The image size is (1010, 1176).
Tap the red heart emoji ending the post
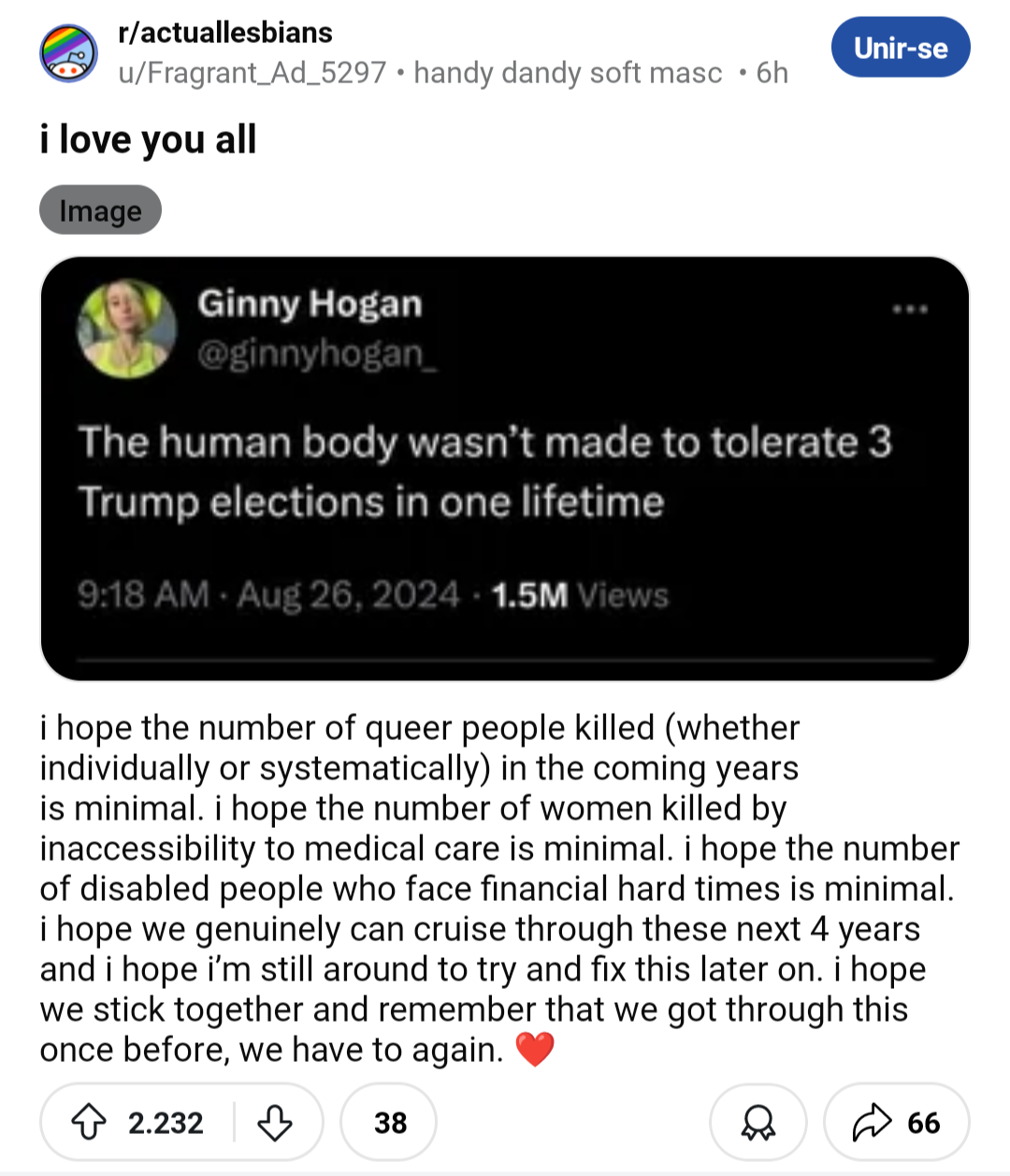tap(535, 1050)
